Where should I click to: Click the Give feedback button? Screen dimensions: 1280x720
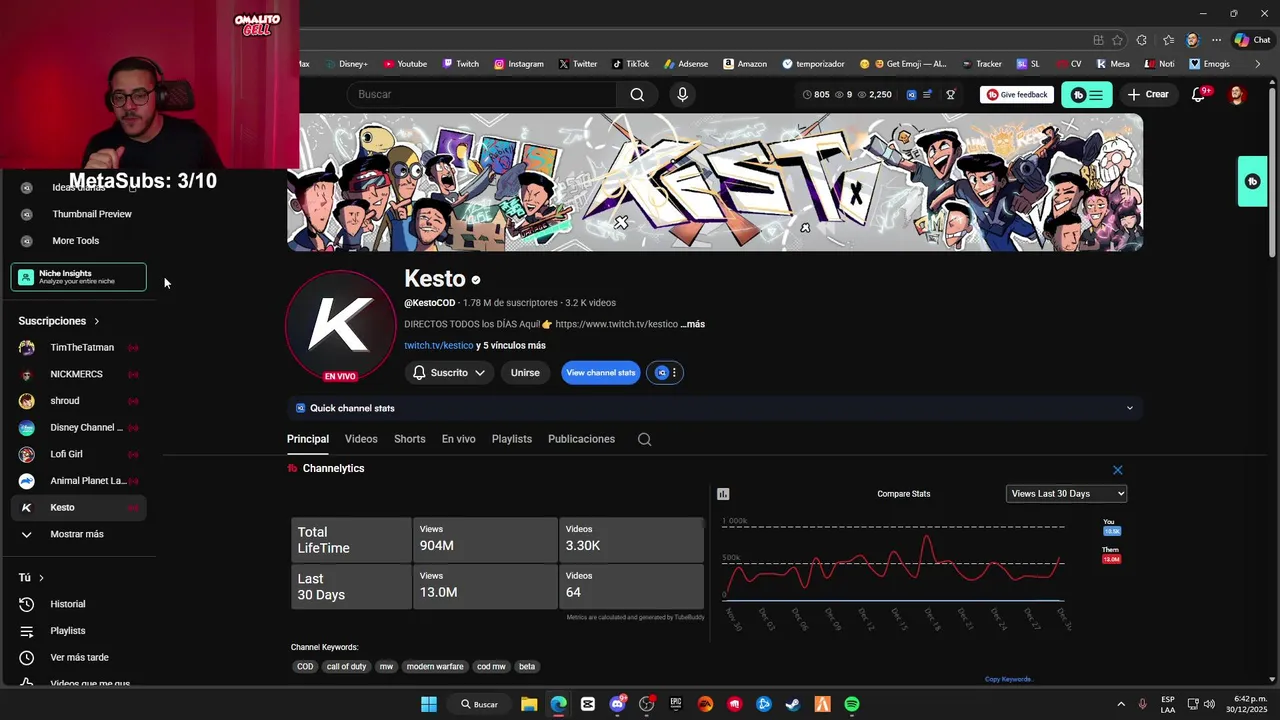click(x=1017, y=95)
